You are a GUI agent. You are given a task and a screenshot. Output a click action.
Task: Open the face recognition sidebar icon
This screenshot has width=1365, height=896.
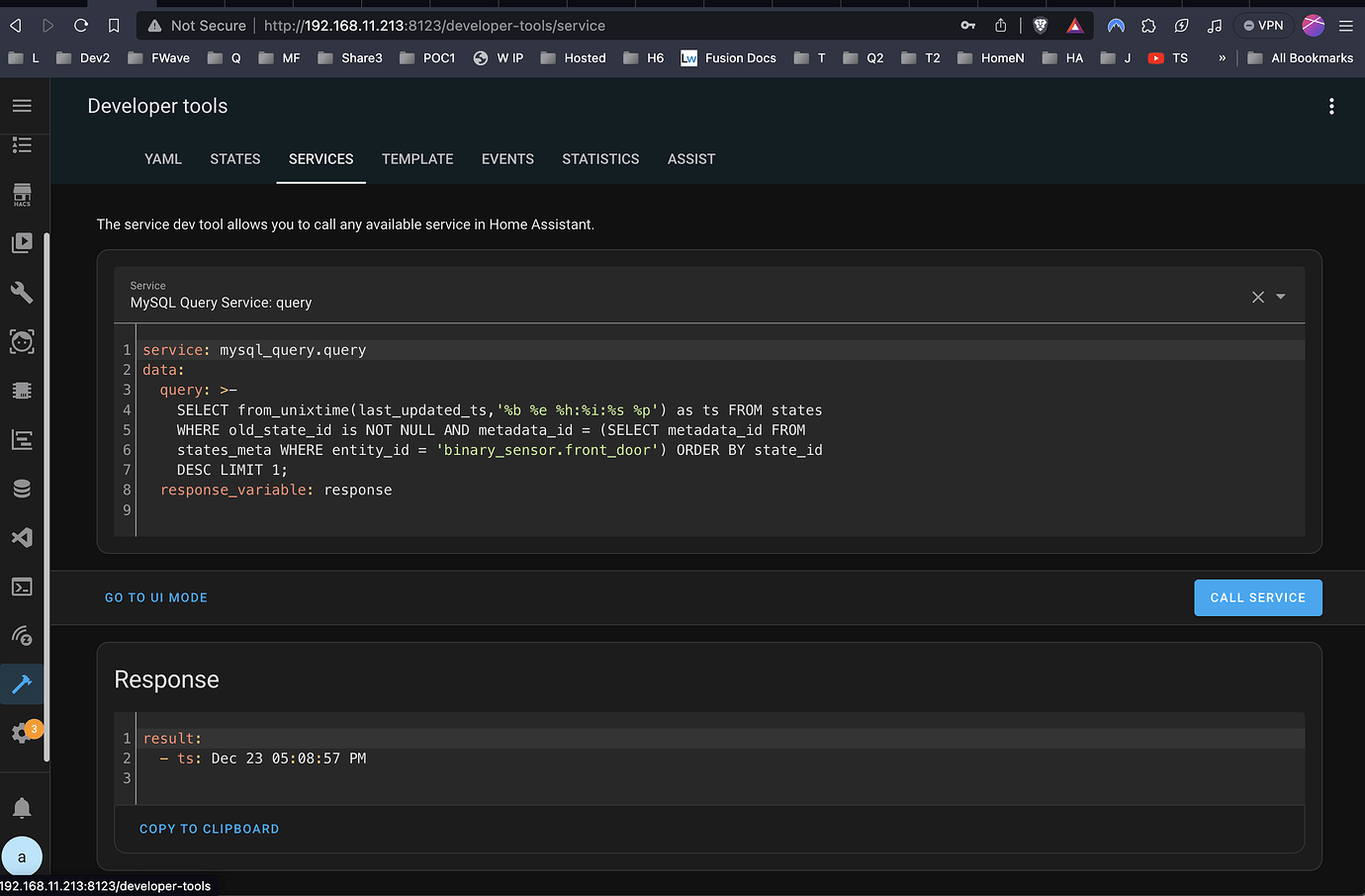click(x=22, y=341)
